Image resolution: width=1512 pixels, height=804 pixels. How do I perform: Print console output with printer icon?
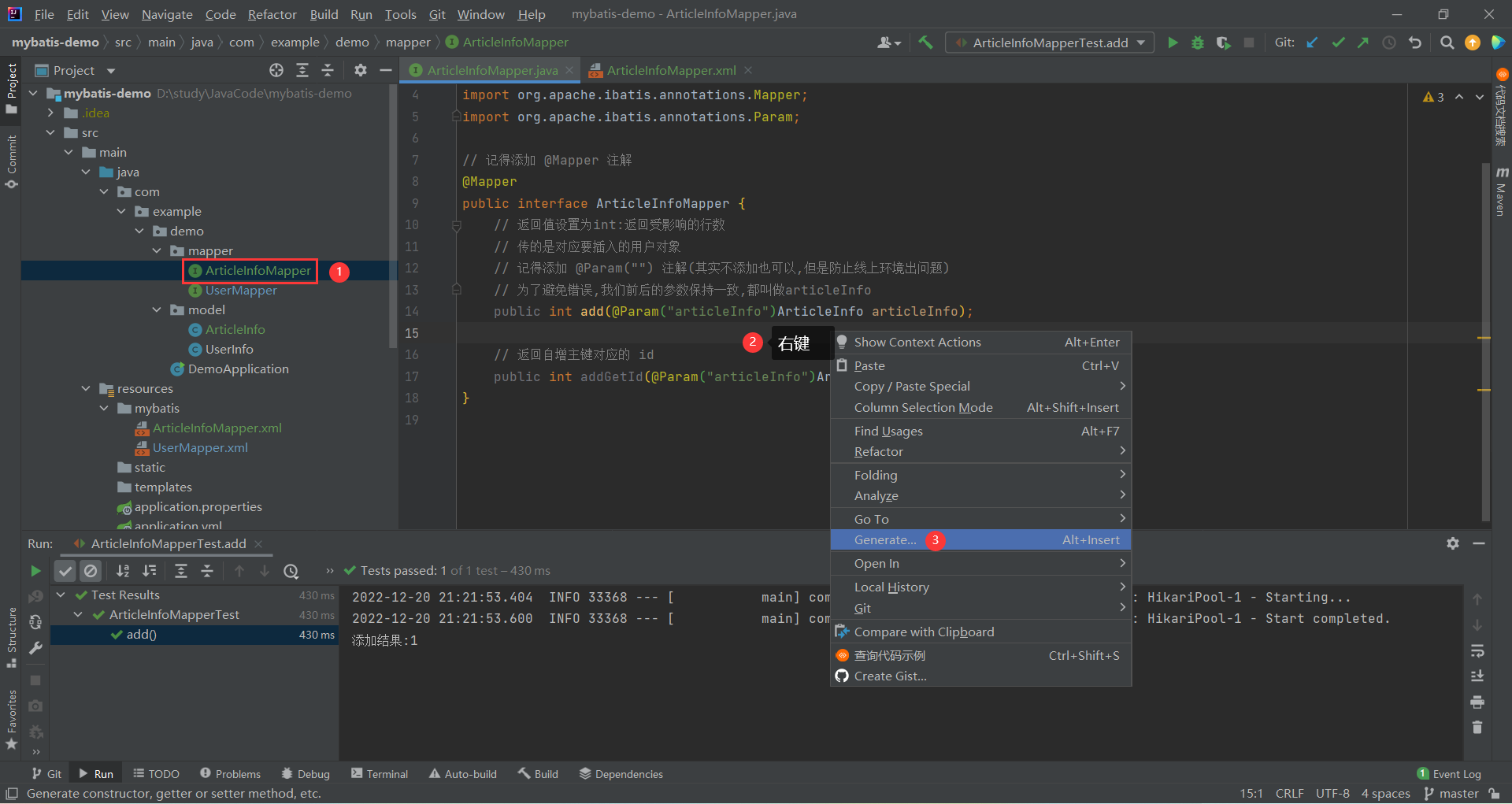coord(1477,702)
